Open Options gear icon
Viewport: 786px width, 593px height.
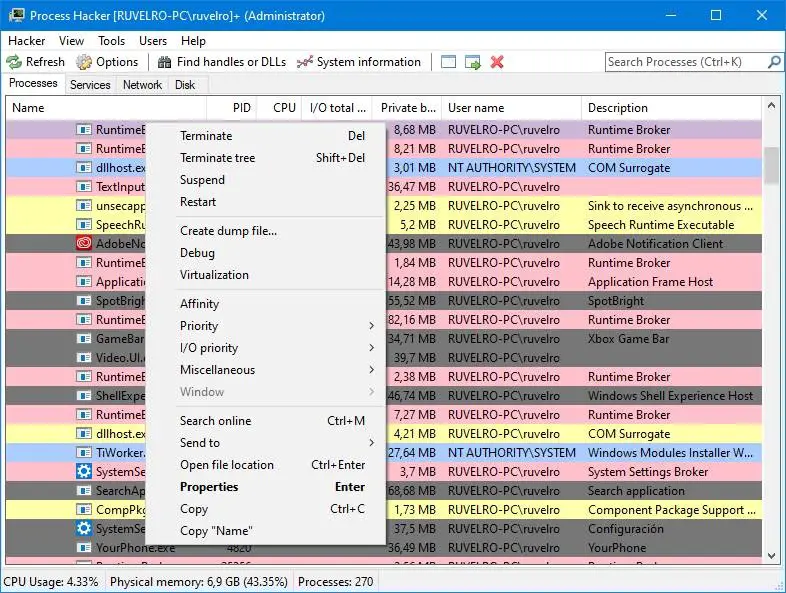84,62
